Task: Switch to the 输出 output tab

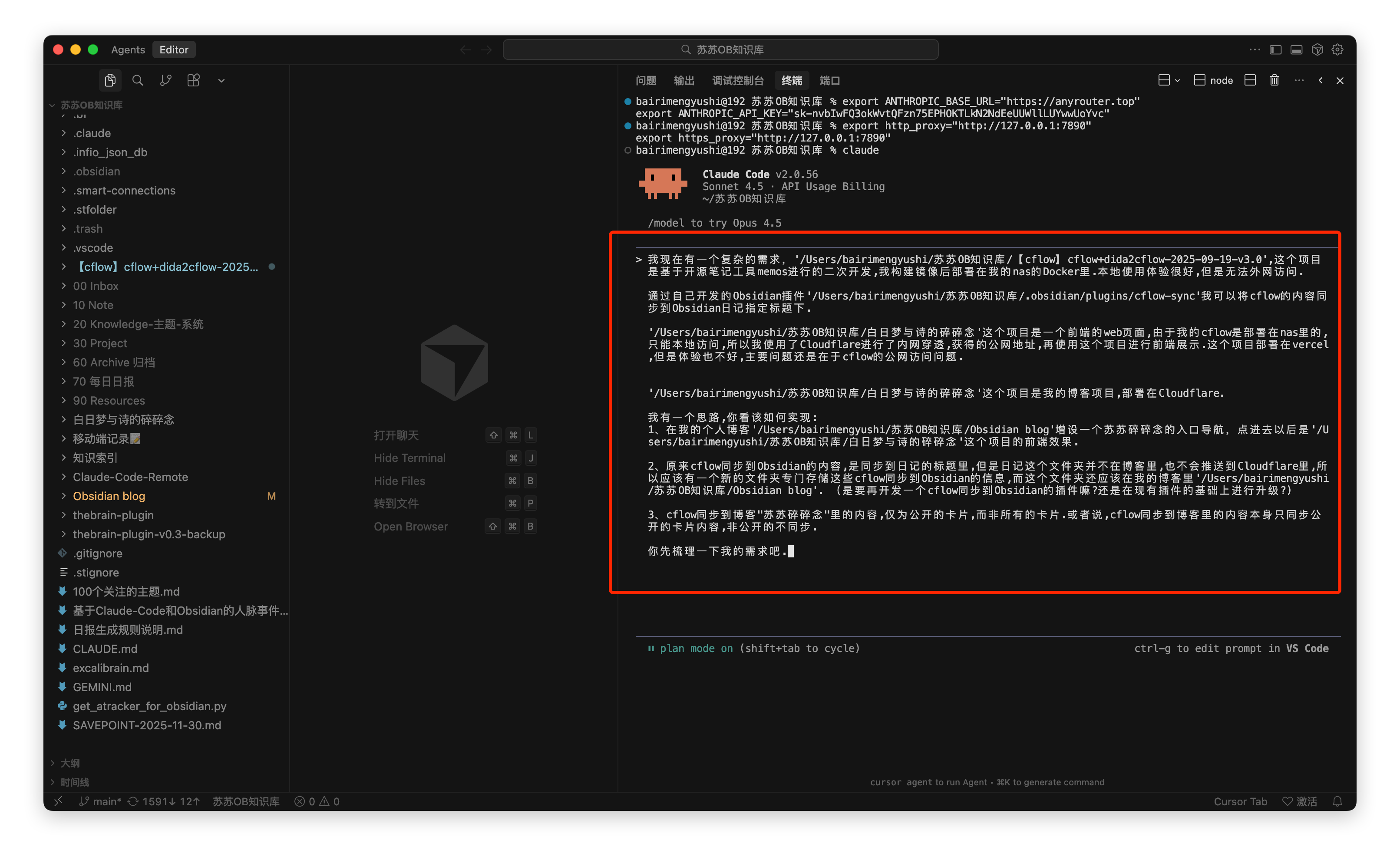Action: point(683,80)
